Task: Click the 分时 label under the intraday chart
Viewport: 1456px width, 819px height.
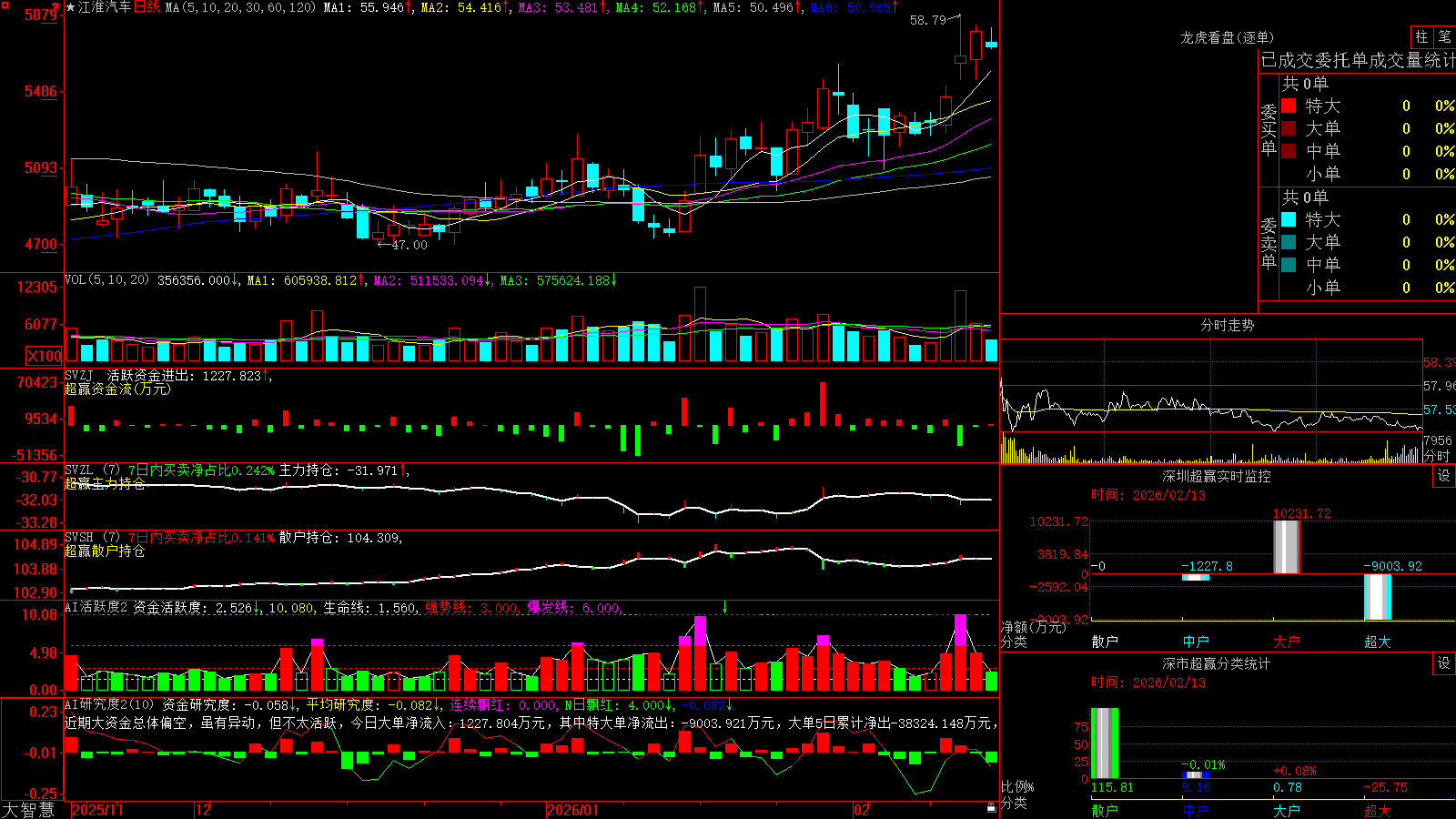Action: click(x=1438, y=456)
